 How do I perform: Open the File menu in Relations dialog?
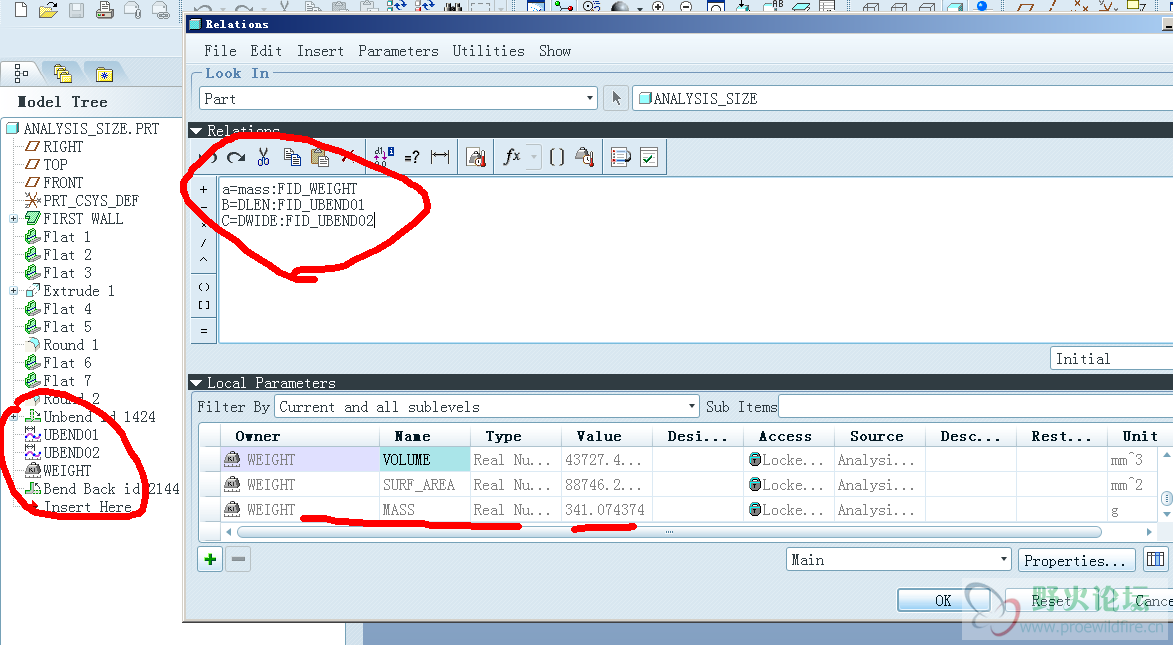pos(220,51)
